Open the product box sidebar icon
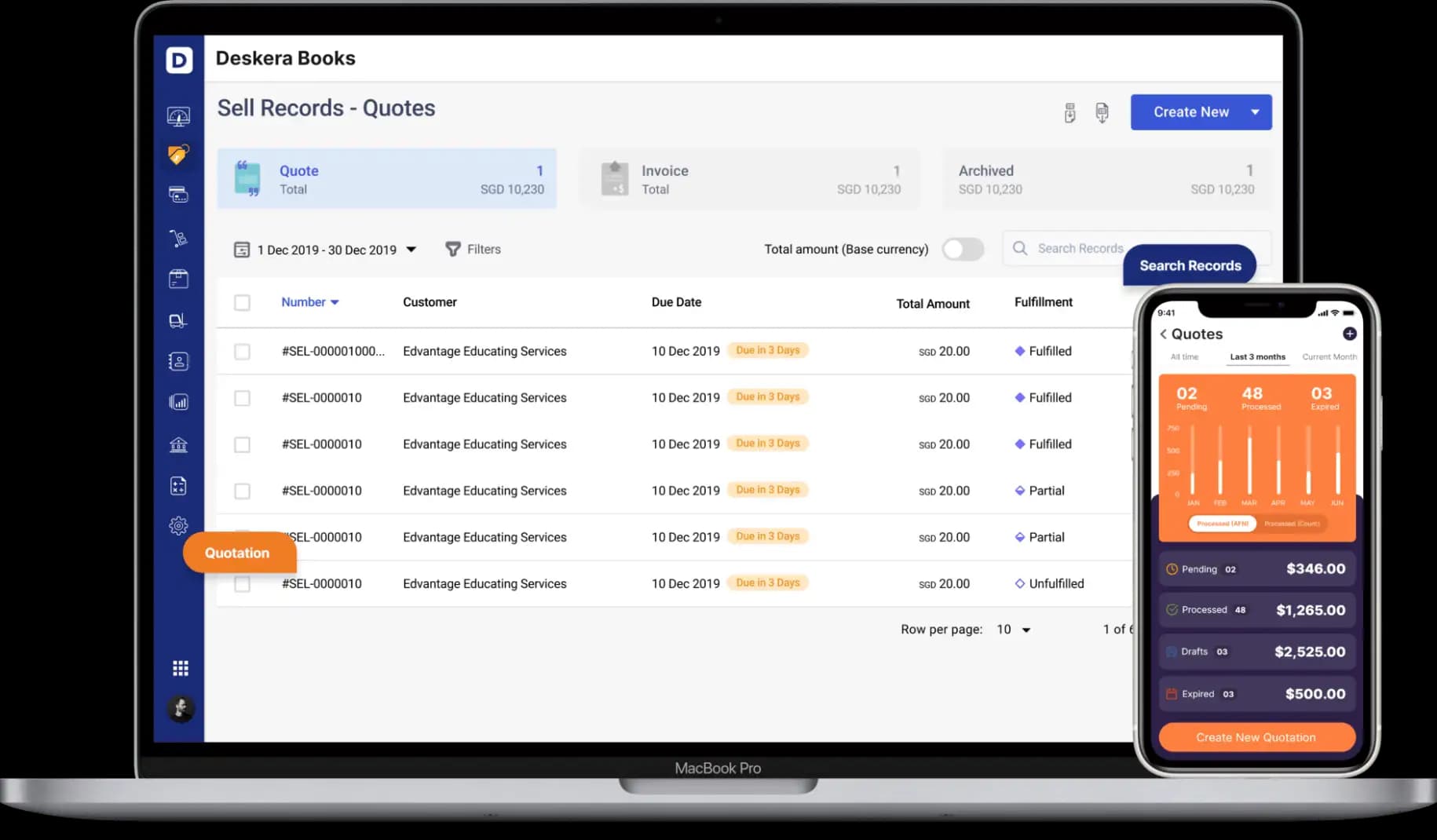The height and width of the screenshot is (840, 1437). coord(179,279)
